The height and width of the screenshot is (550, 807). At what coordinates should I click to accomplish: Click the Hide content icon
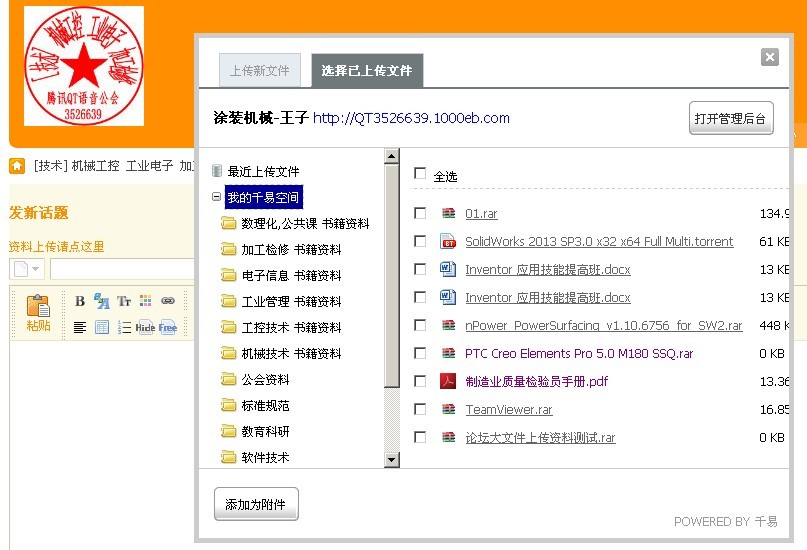coord(146,327)
